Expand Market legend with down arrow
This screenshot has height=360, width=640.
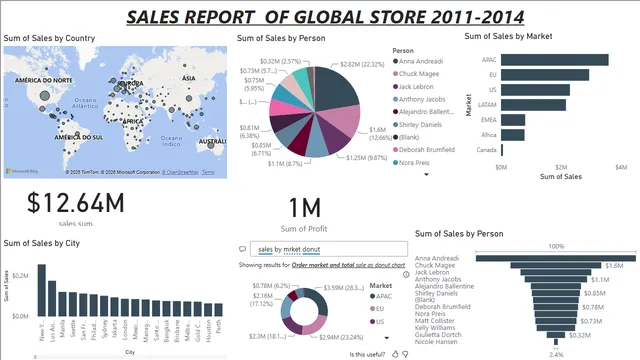386,338
